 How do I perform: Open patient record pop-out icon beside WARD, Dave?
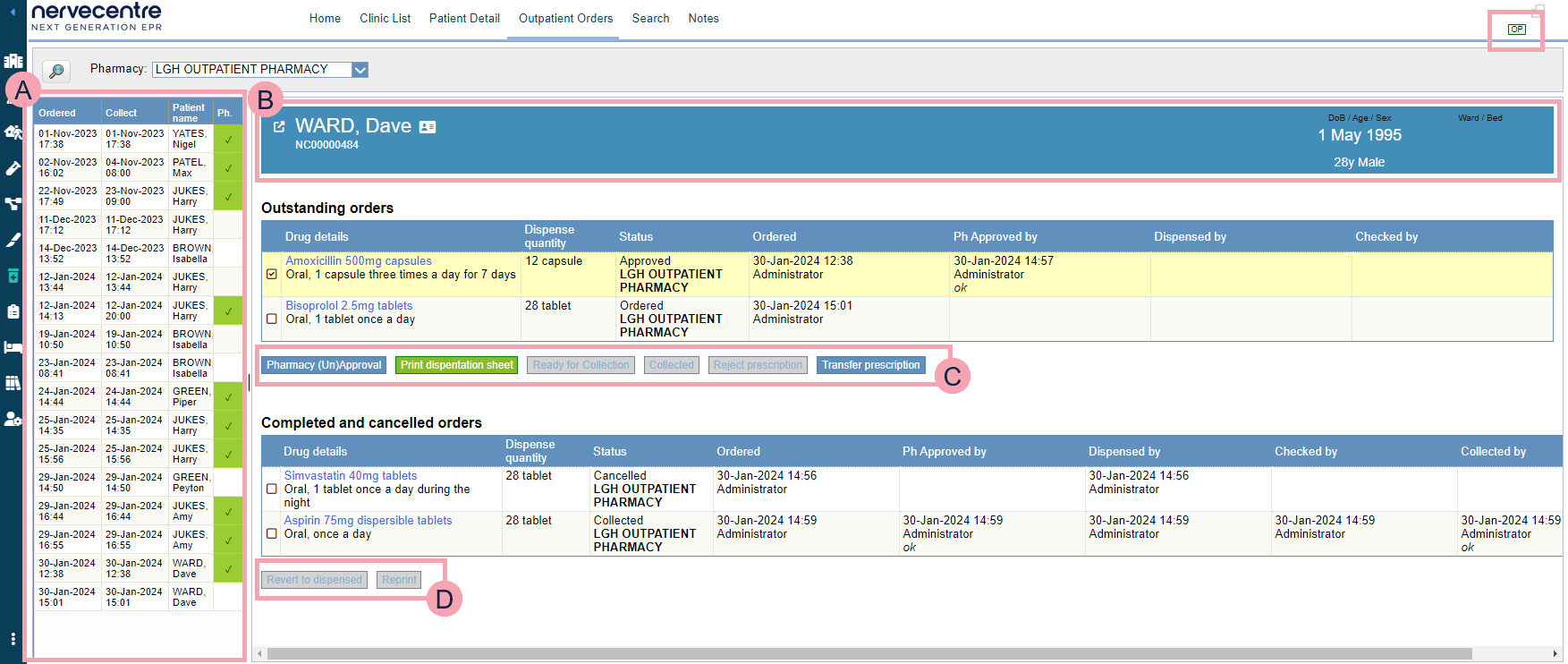(279, 127)
